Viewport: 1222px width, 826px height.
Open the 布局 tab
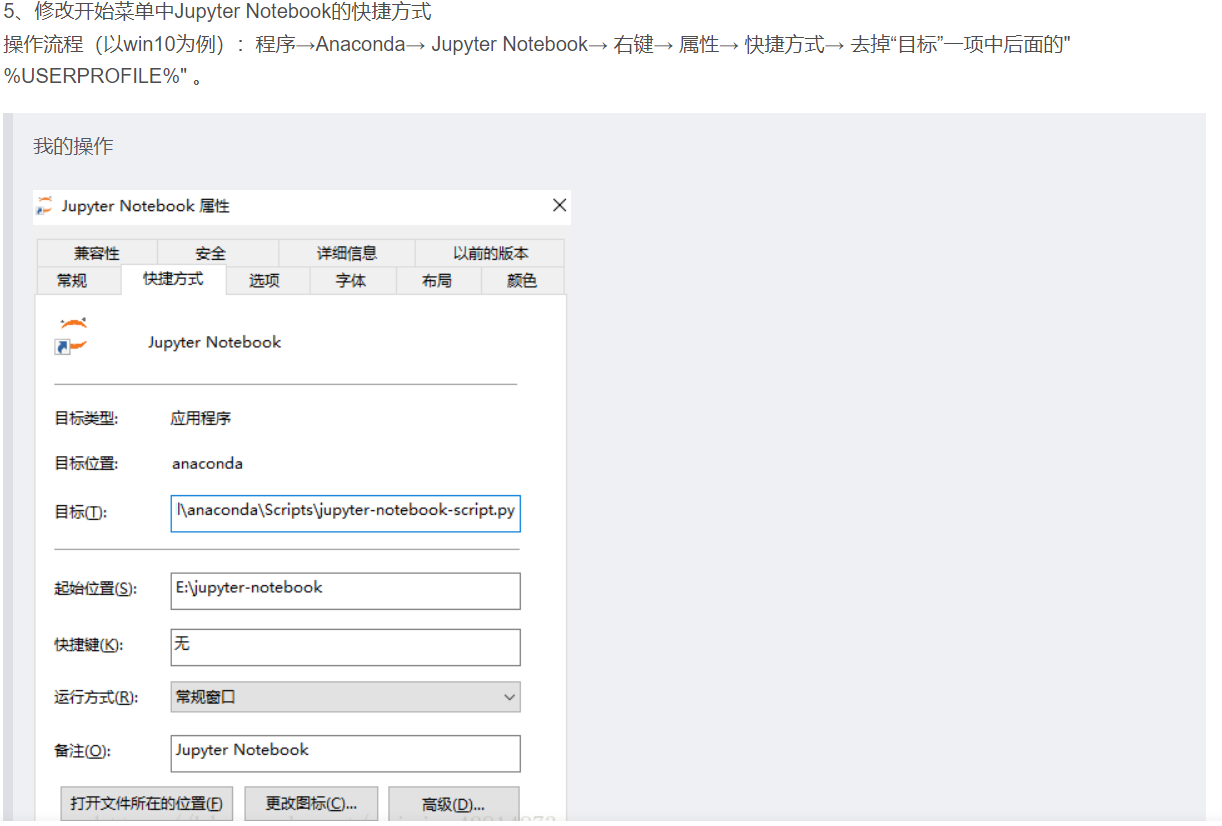tap(437, 281)
